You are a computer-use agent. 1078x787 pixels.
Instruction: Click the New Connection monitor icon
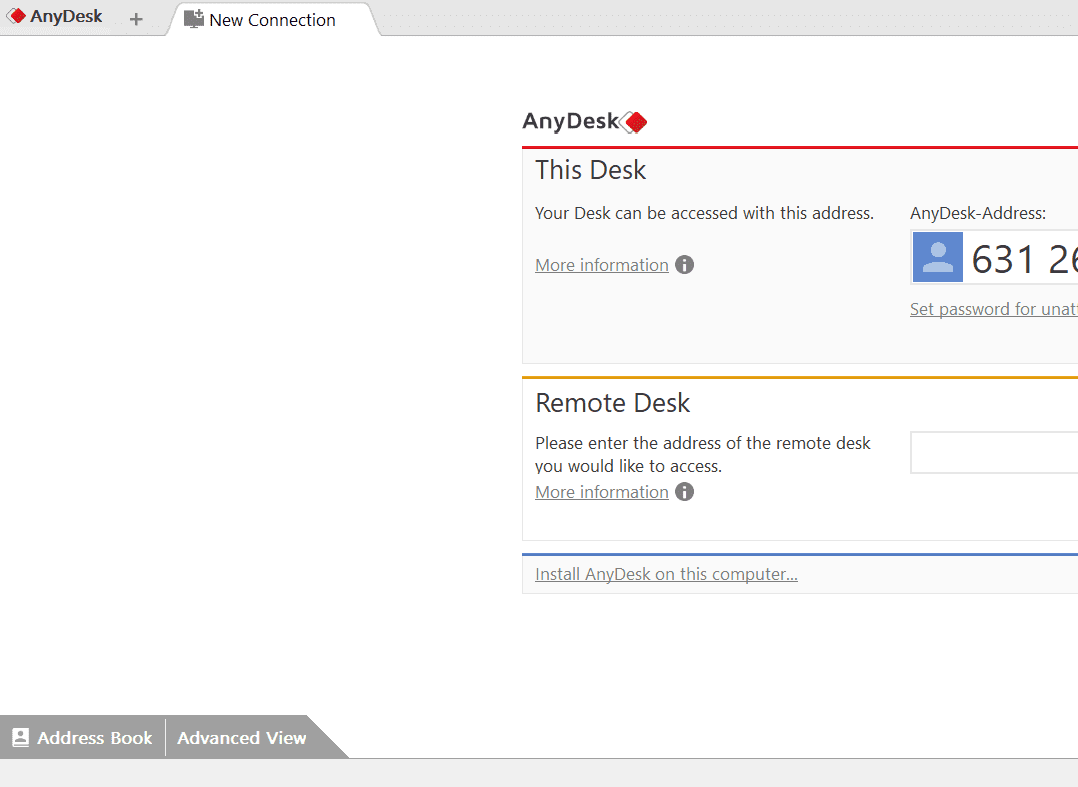194,19
